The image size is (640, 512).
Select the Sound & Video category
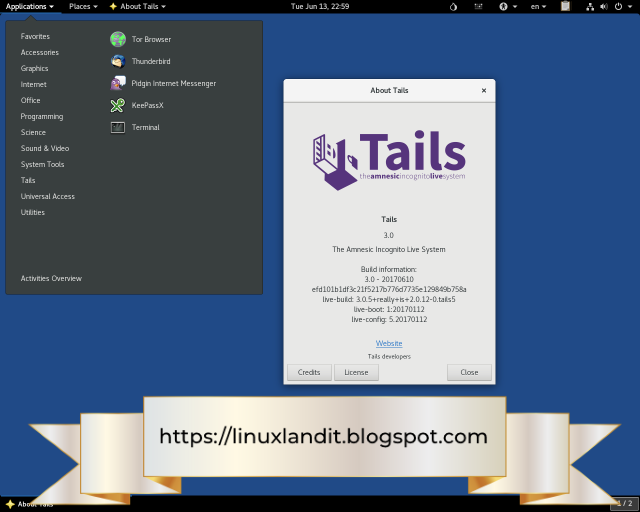point(45,148)
